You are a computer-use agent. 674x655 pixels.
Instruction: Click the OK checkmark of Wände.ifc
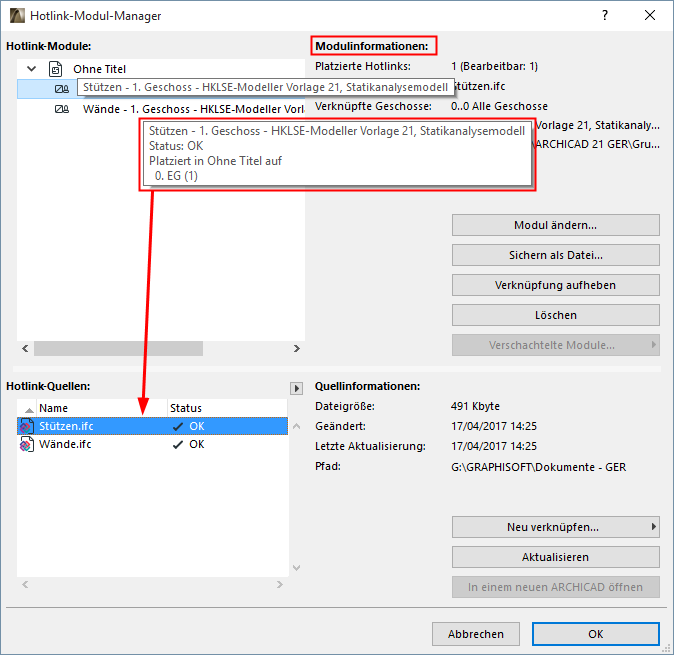pyautogui.click(x=178, y=445)
